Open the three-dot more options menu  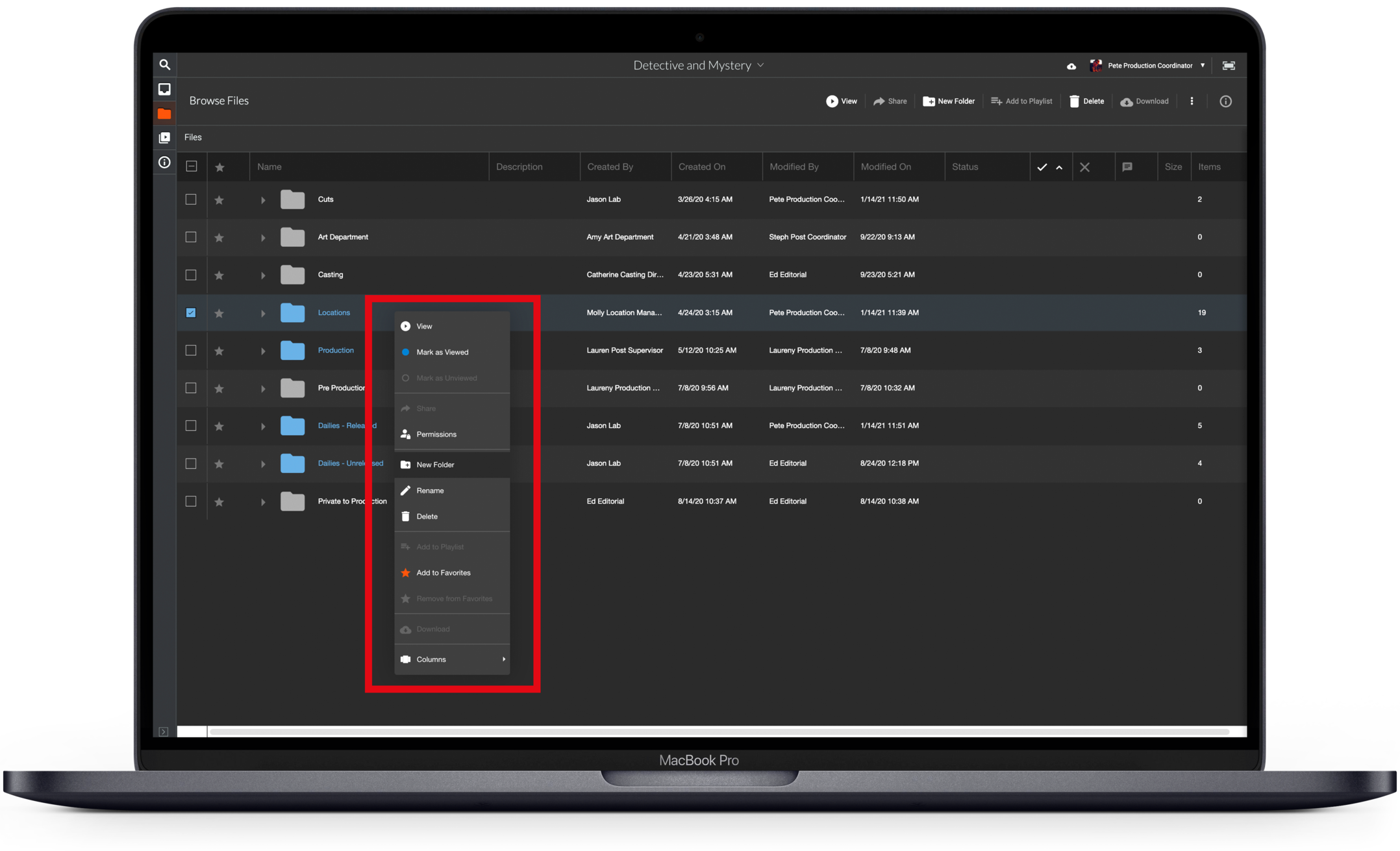click(1192, 101)
